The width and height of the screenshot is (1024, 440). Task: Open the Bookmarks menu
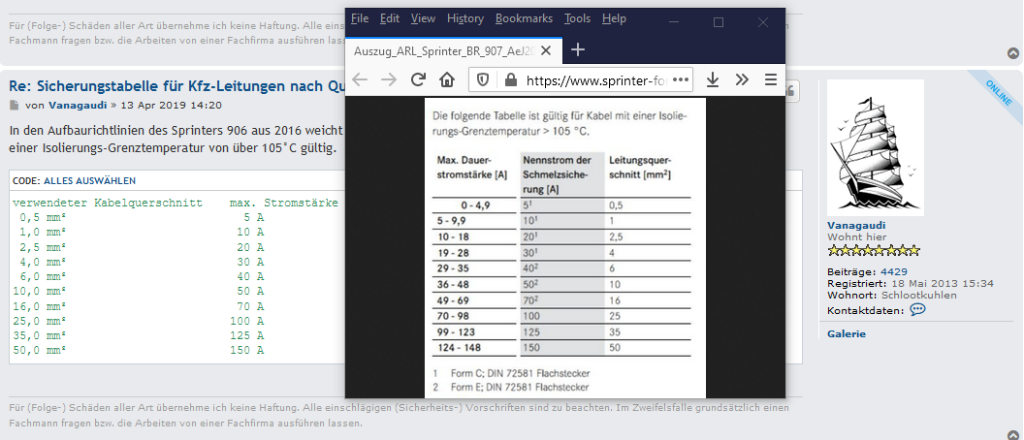coord(523,18)
